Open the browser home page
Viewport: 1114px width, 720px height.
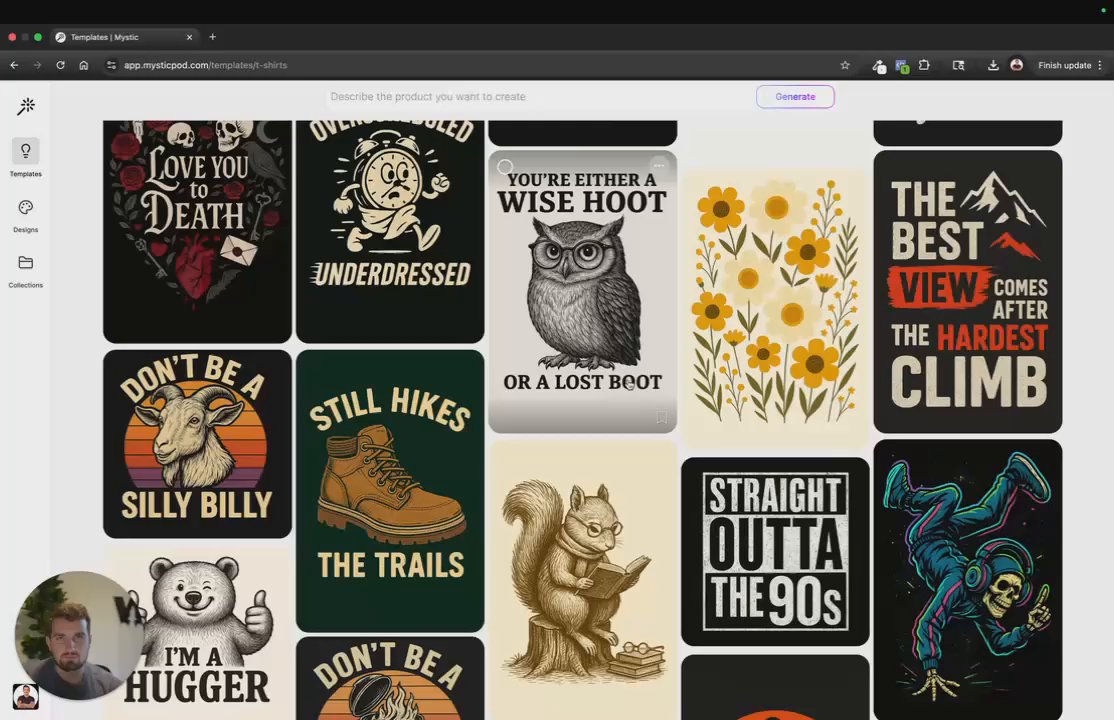tap(84, 65)
